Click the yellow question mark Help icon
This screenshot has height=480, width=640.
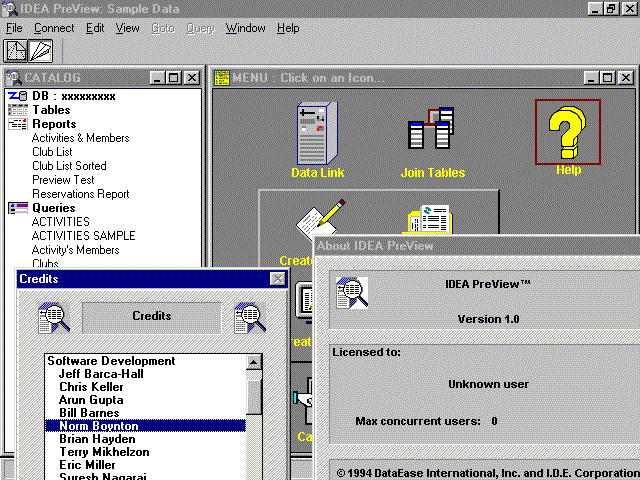(x=568, y=132)
